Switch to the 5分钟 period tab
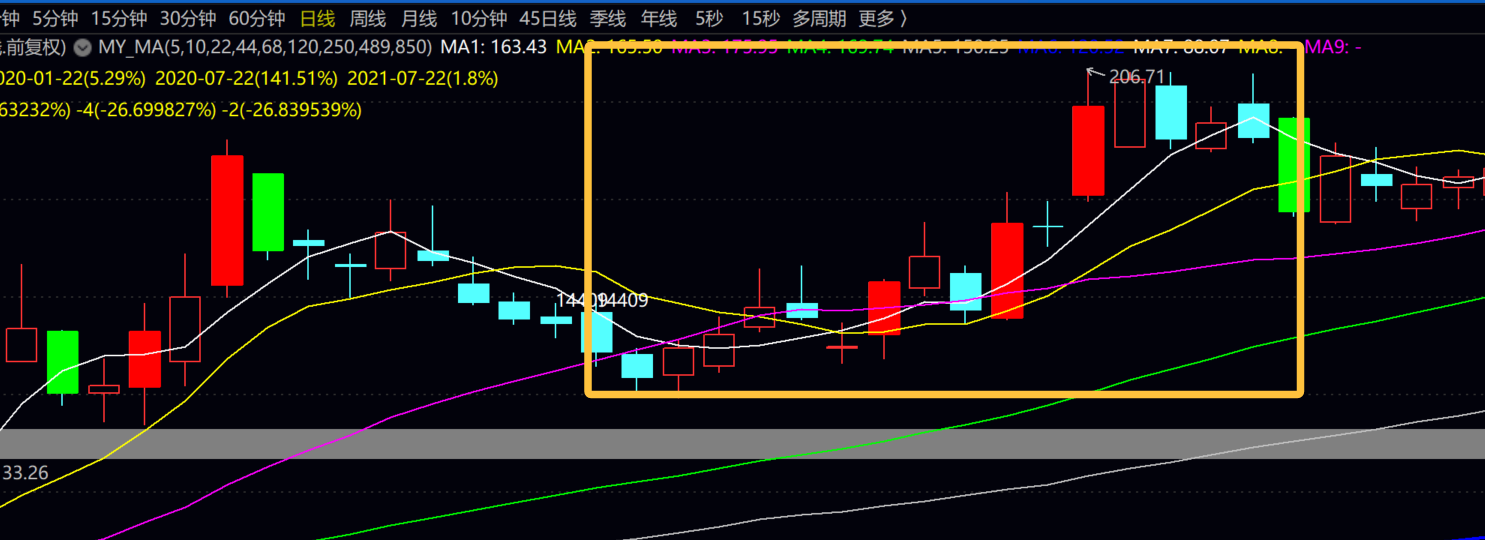Image resolution: width=1485 pixels, height=540 pixels. point(56,18)
